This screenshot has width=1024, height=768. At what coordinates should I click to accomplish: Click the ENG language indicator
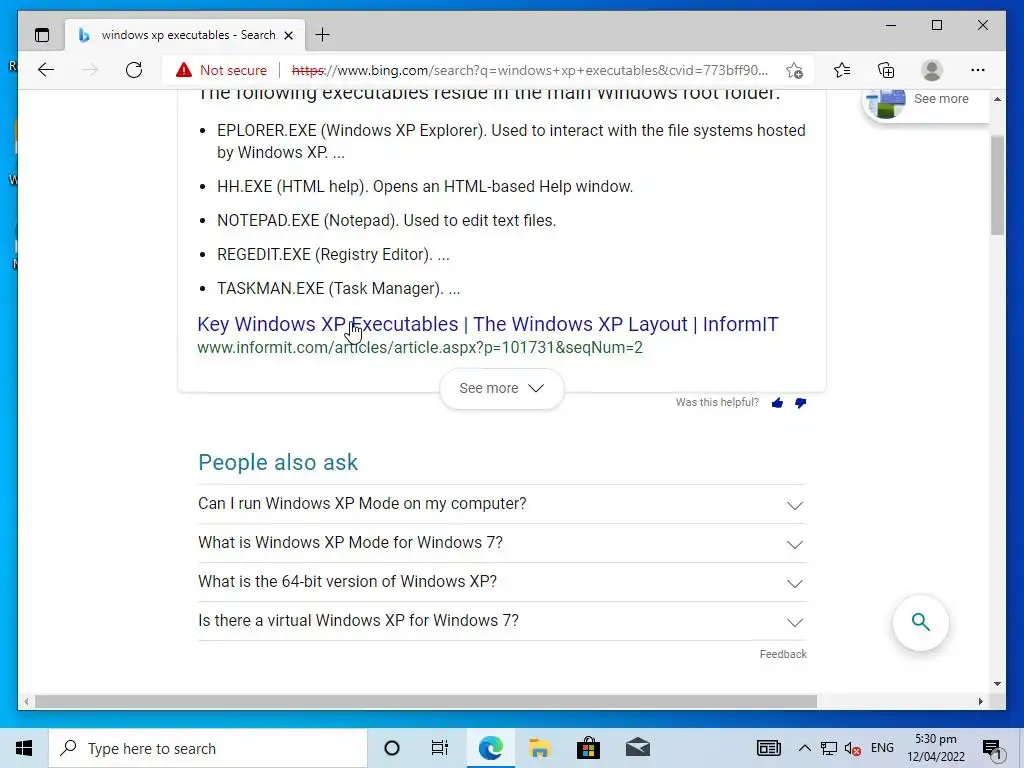tap(882, 748)
